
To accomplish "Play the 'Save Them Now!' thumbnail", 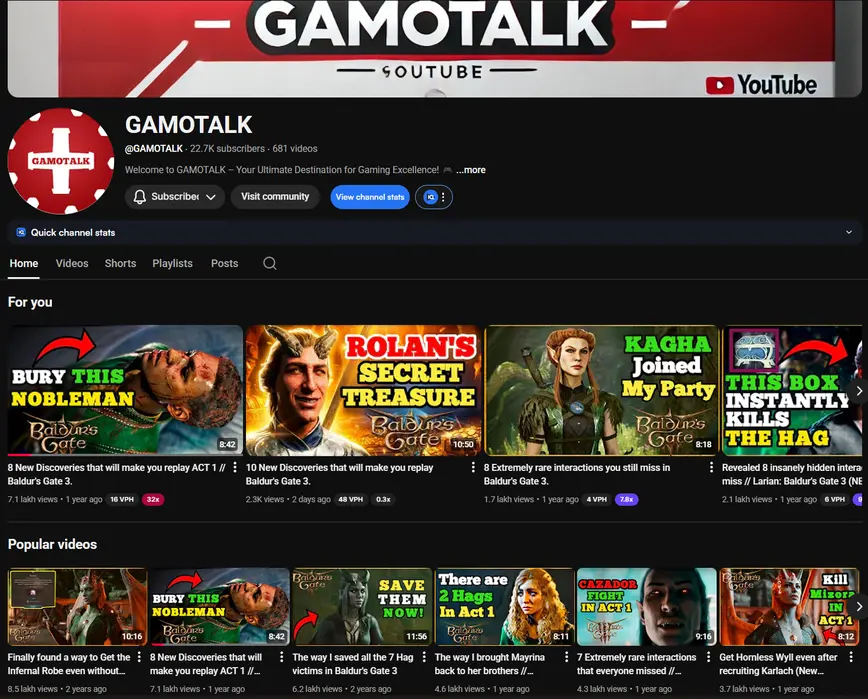I will coord(362,607).
